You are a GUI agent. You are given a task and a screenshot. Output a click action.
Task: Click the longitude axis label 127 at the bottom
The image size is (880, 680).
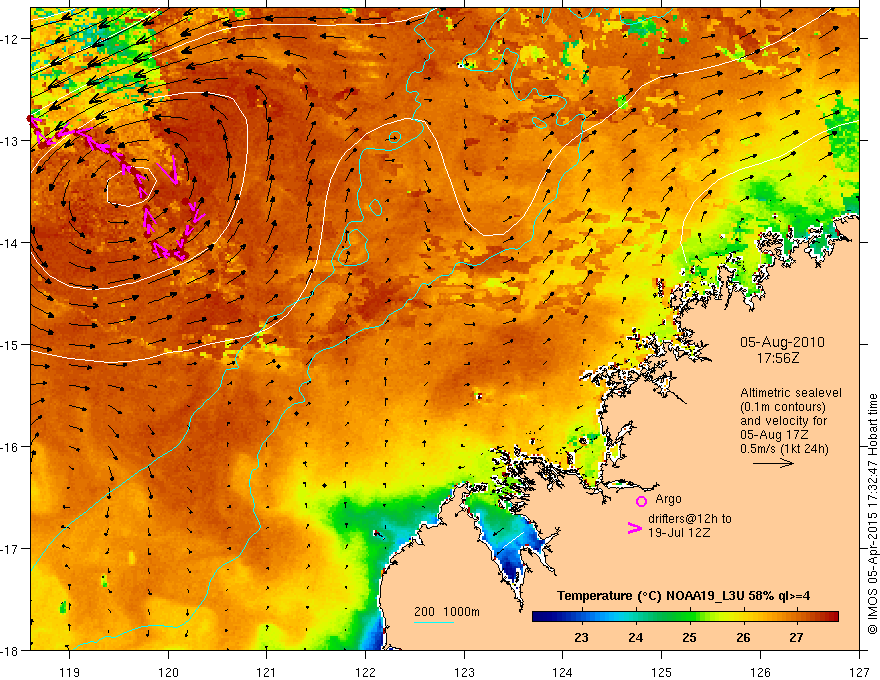(859, 672)
